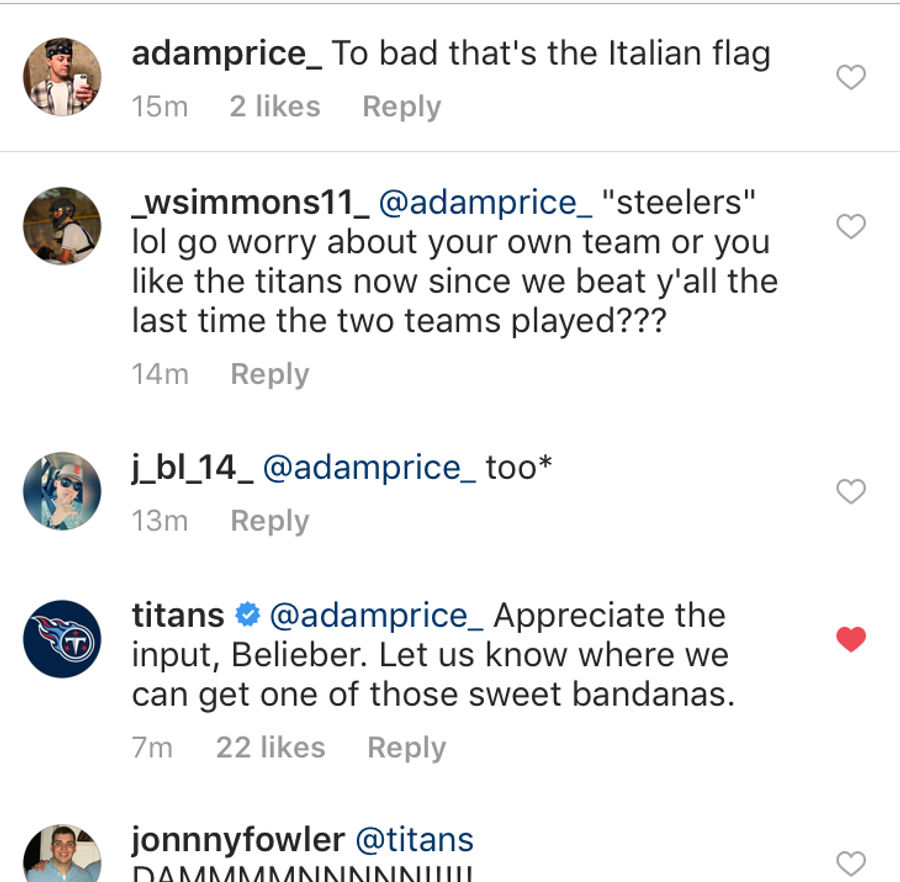The image size is (900, 882).
Task: Reply to _wsimmons11_'s comment
Action: pos(270,375)
